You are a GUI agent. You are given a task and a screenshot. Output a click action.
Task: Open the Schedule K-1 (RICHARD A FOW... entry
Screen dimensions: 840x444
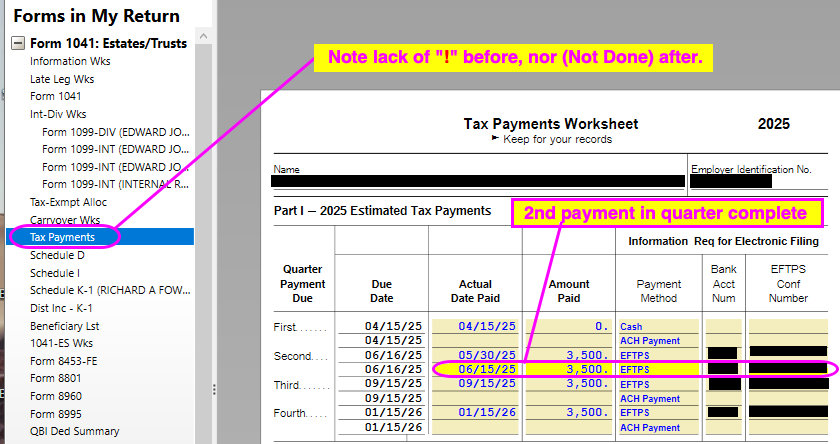109,290
